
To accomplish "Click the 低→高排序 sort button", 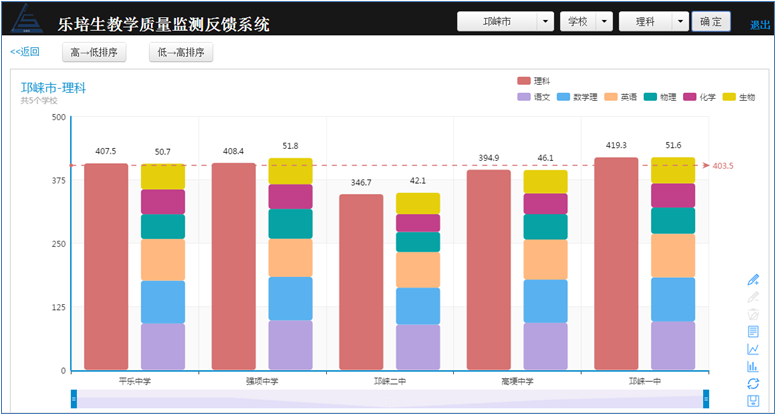I will pos(180,52).
